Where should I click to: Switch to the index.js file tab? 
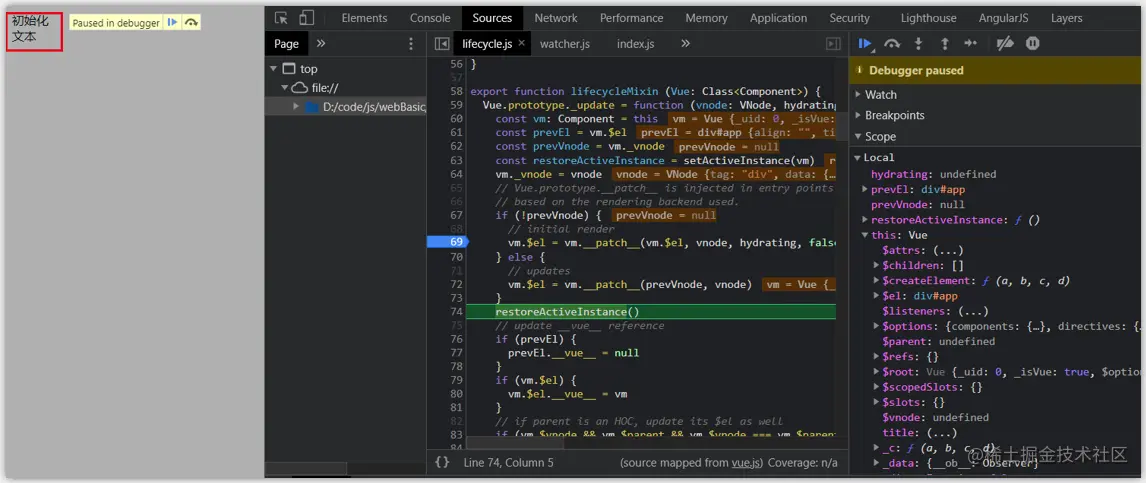pos(635,44)
